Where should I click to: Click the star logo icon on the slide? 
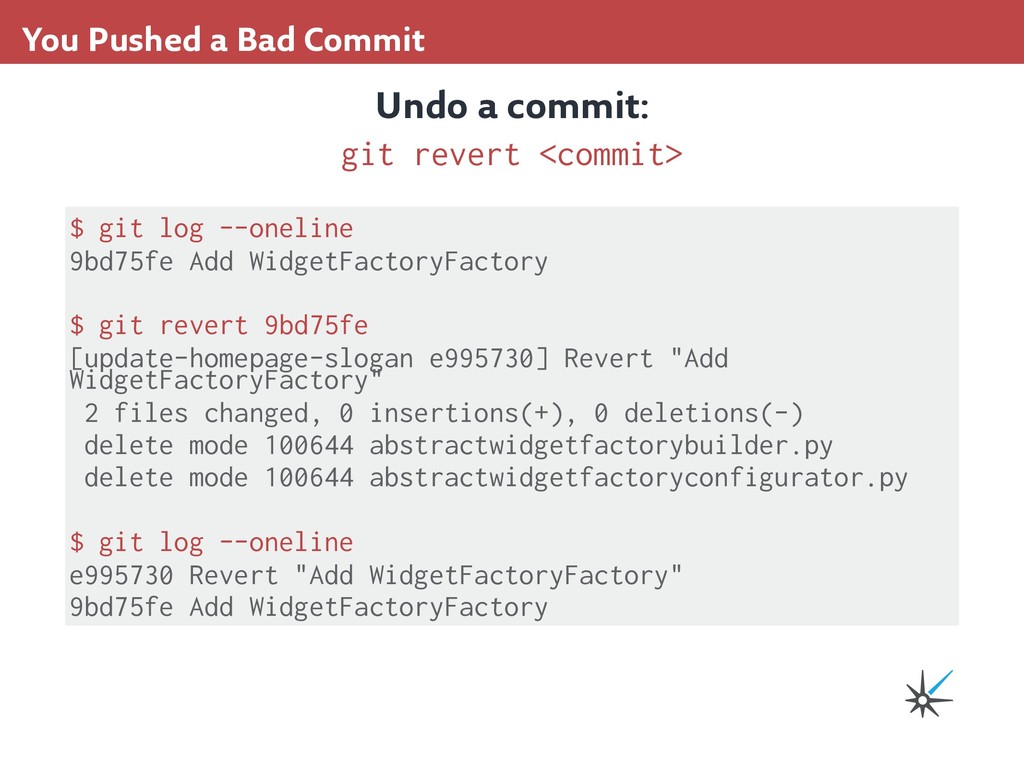pyautogui.click(x=928, y=694)
